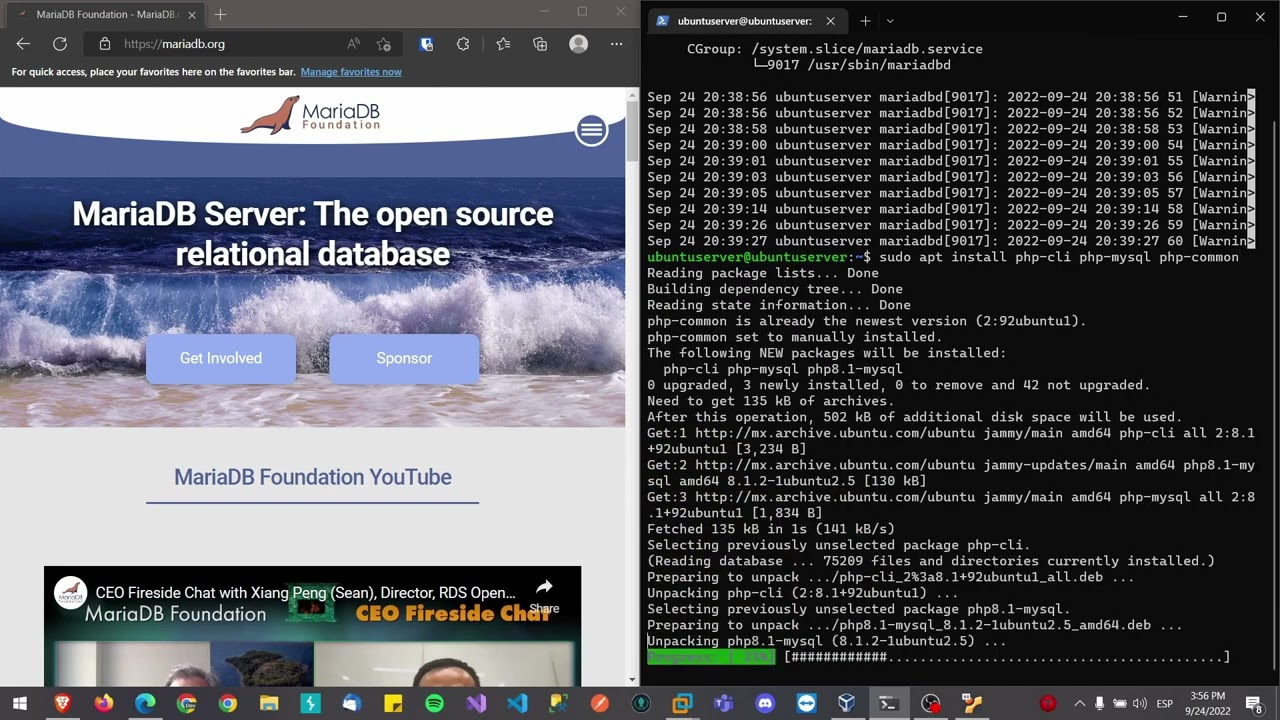Open MariaDB Foundation YouTube heading link
1280x720 pixels.
click(x=313, y=477)
